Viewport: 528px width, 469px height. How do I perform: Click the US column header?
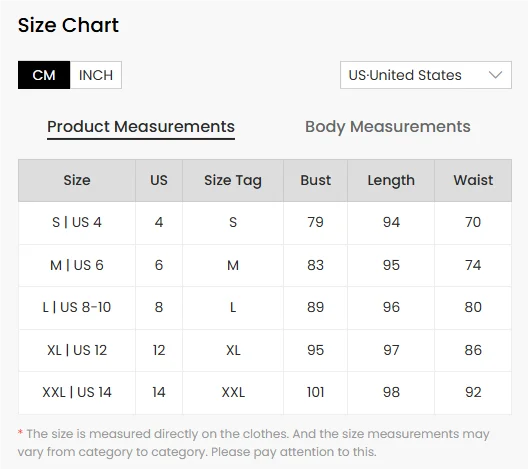[x=159, y=180]
